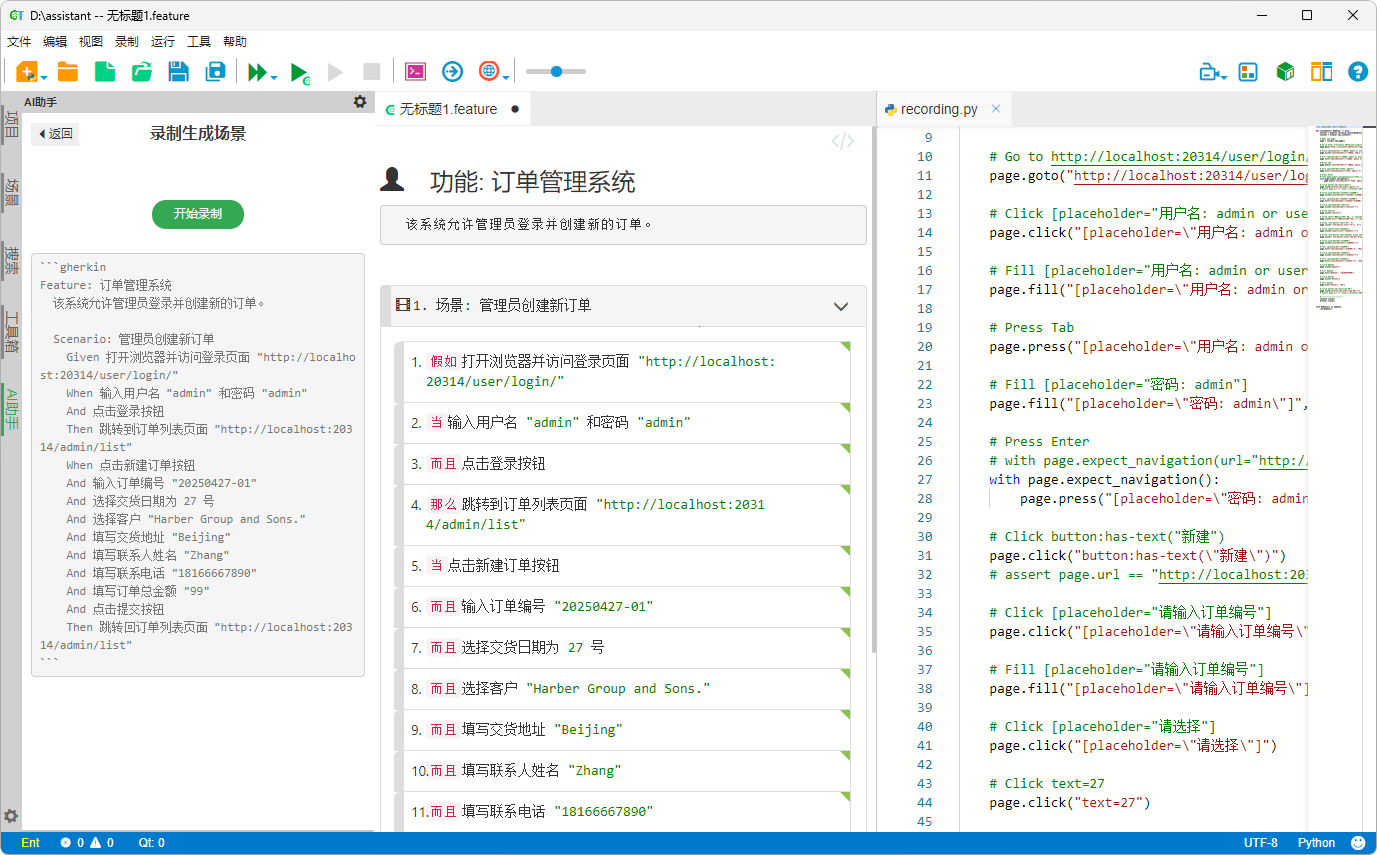The image size is (1377, 855).
Task: Click the code minimap in recording.py
Action: 1337,217
